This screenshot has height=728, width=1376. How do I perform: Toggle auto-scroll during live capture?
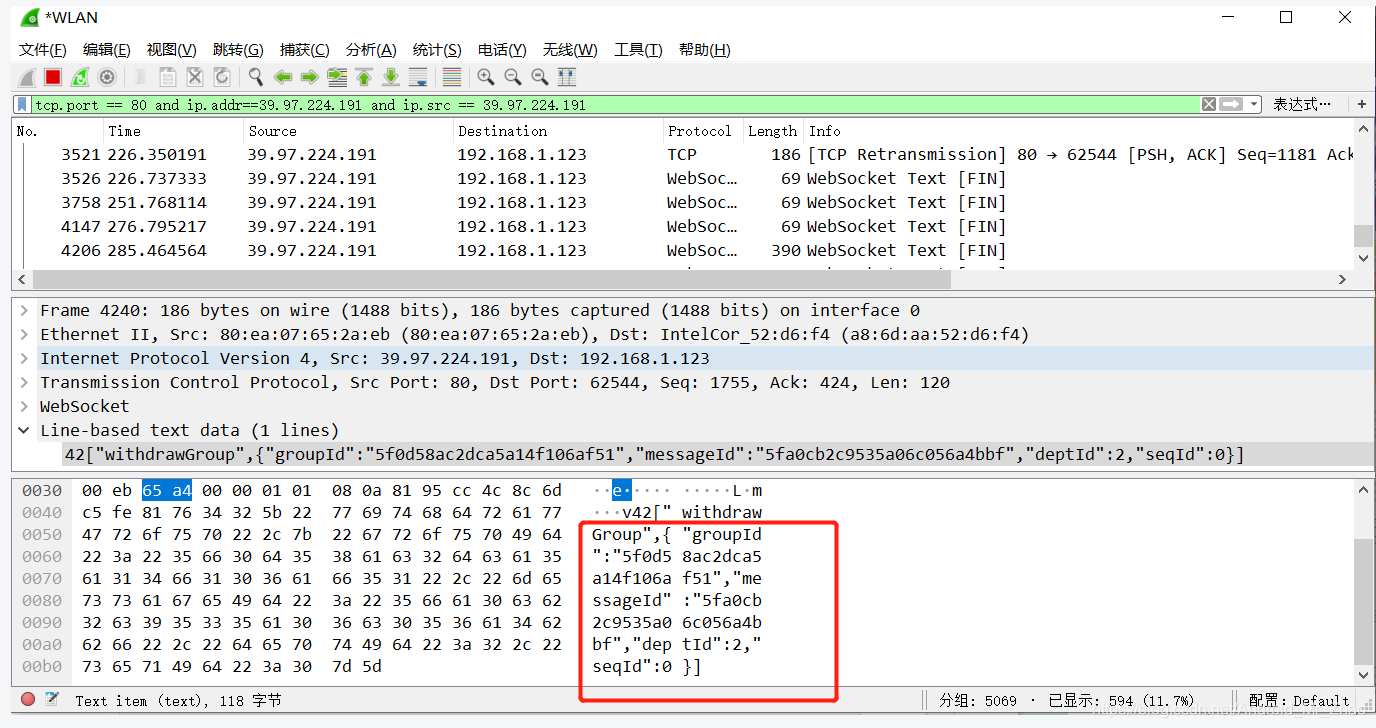(x=418, y=77)
